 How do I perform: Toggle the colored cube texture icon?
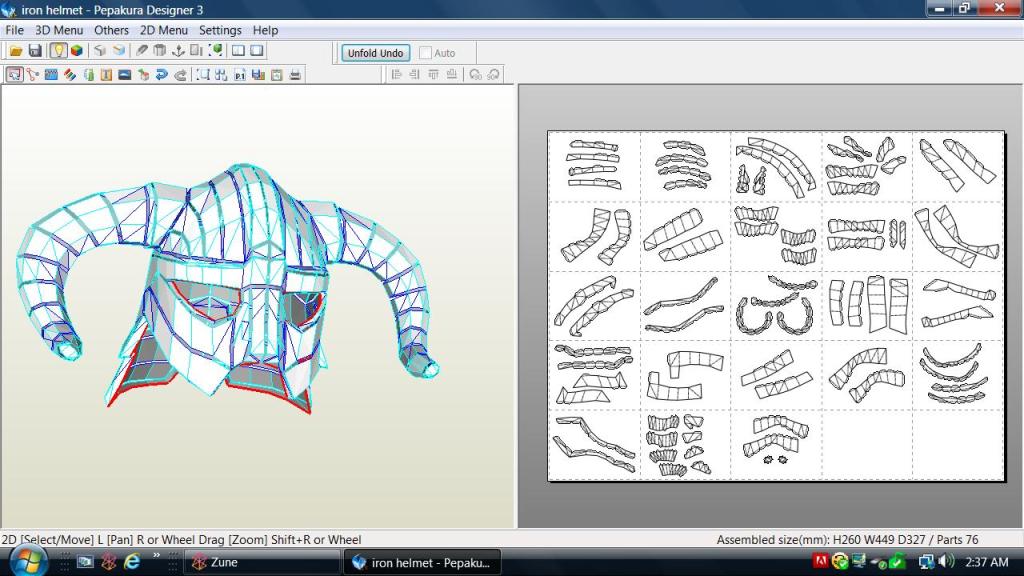click(x=77, y=51)
